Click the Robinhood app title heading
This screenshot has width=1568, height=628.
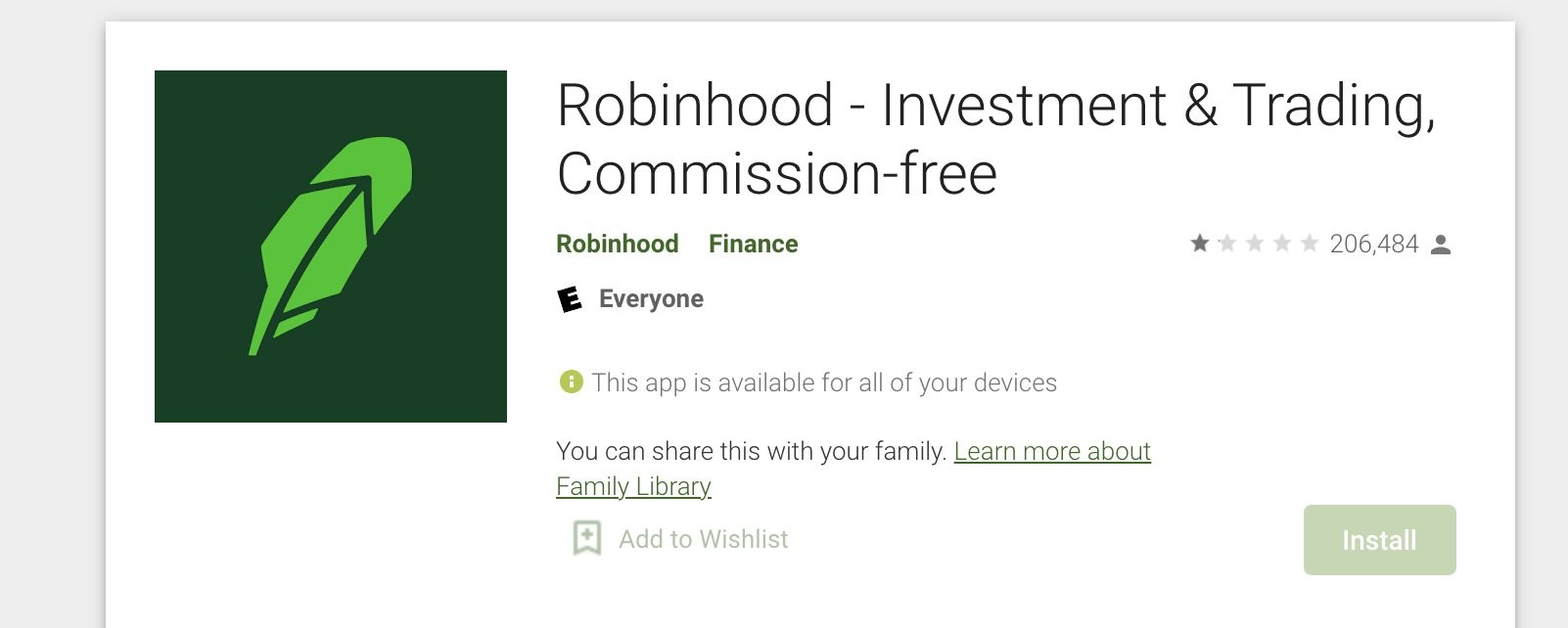pos(996,139)
